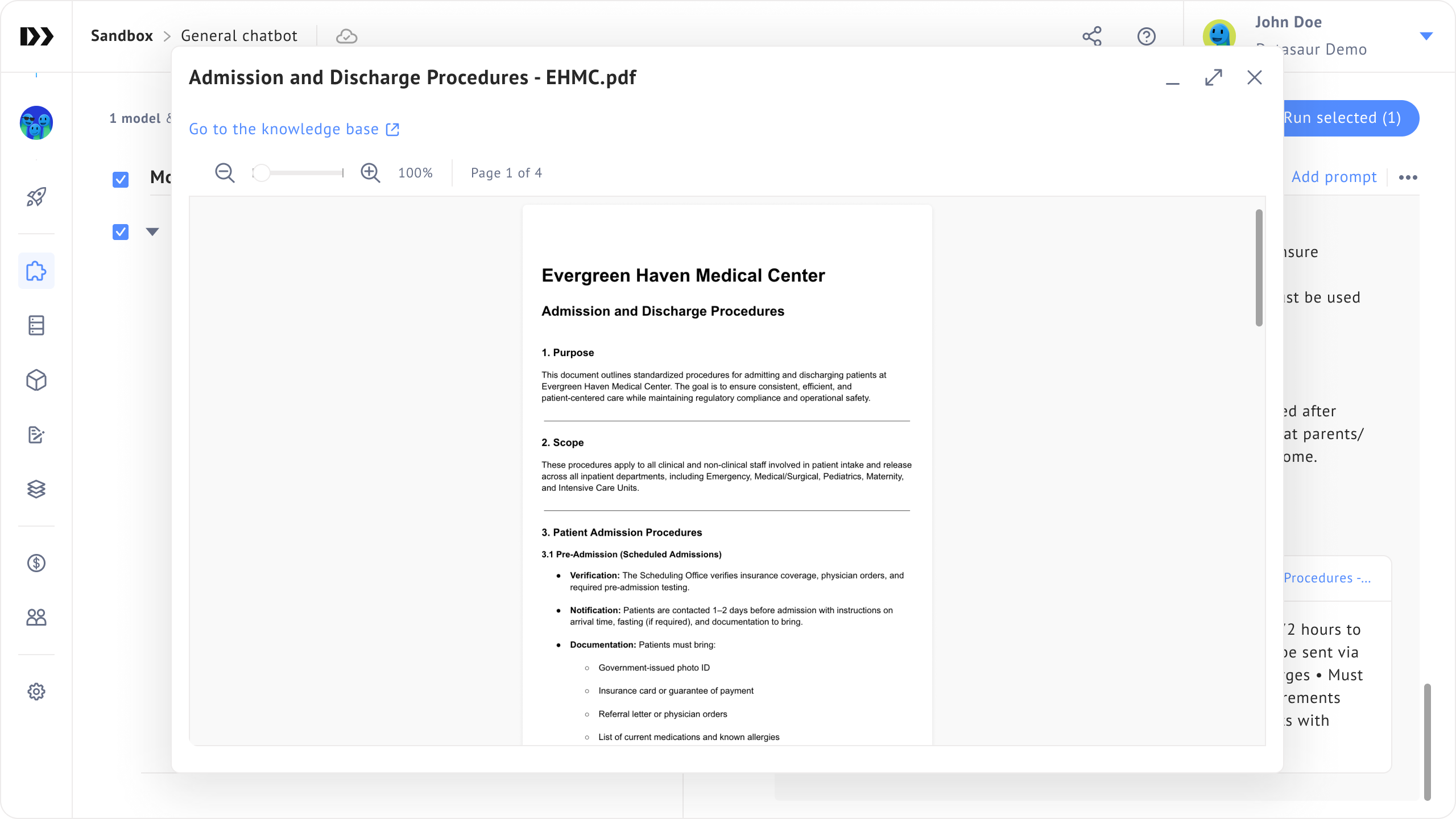Click the PDF zoom level slider
The image size is (1456, 819).
pos(298,173)
